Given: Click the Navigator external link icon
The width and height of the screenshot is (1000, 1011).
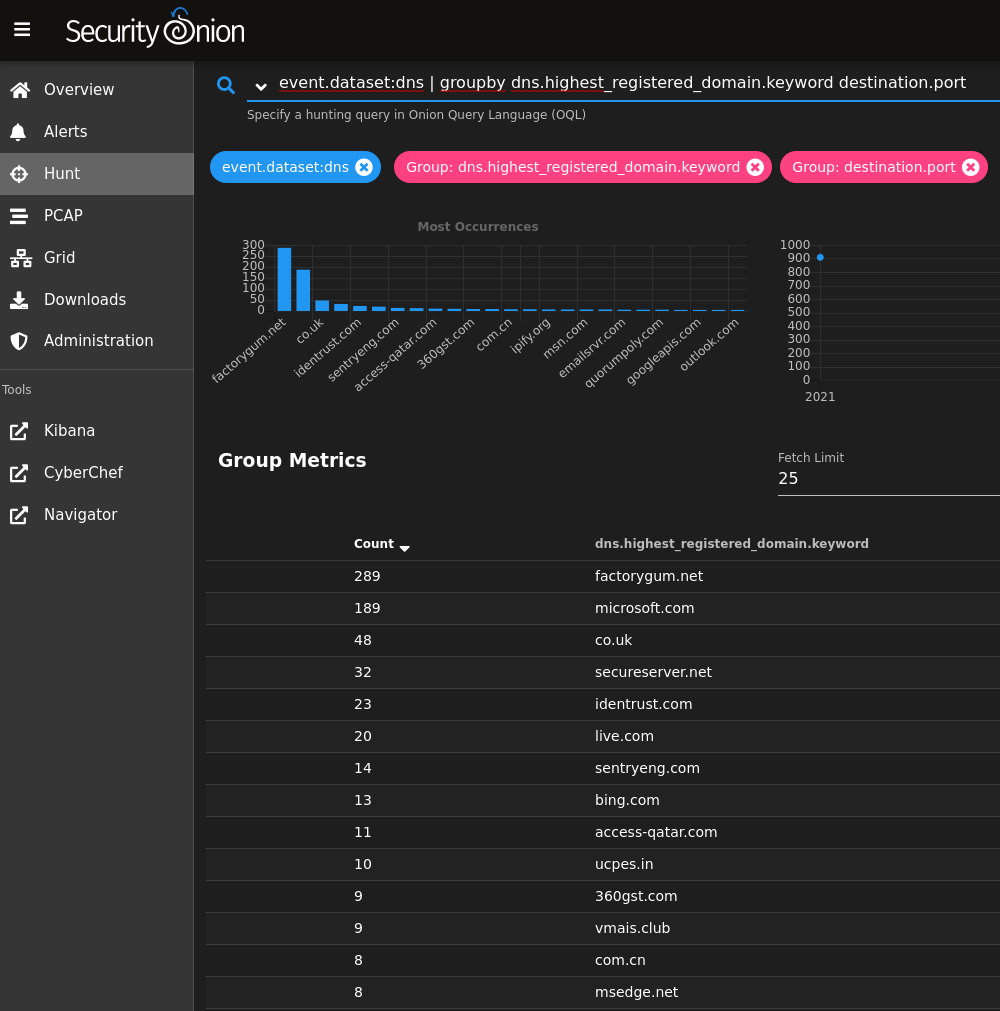Looking at the screenshot, I should point(19,515).
